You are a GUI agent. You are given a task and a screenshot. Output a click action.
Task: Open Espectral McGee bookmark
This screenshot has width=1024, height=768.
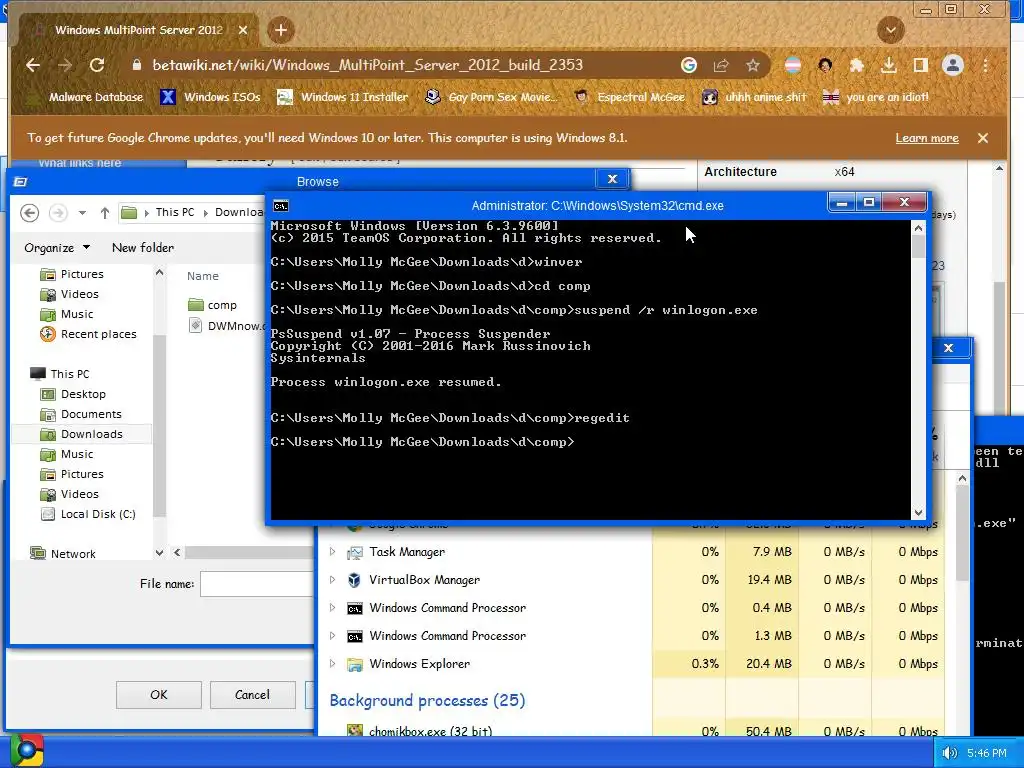[630, 97]
